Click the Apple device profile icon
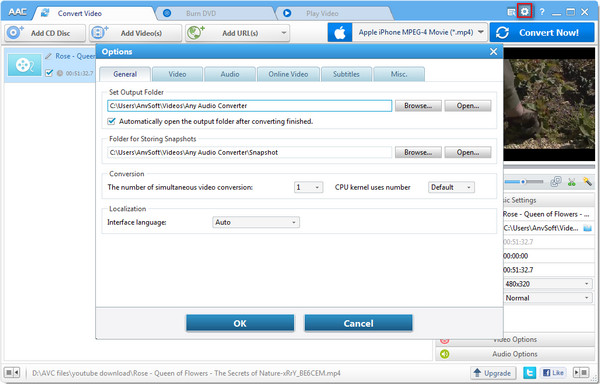This screenshot has width=600, height=384. click(339, 33)
